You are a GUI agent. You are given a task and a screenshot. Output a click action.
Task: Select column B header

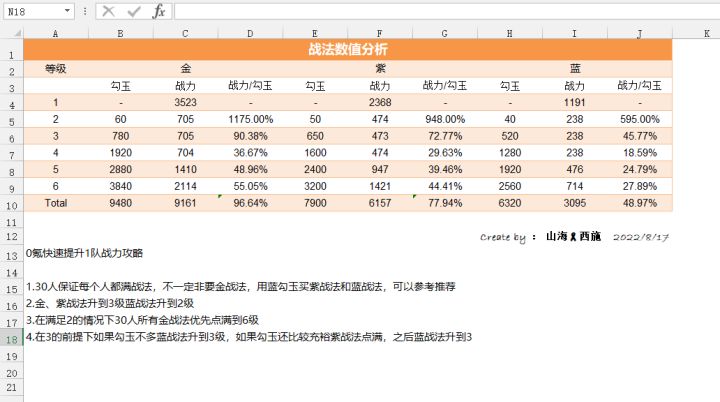point(120,34)
